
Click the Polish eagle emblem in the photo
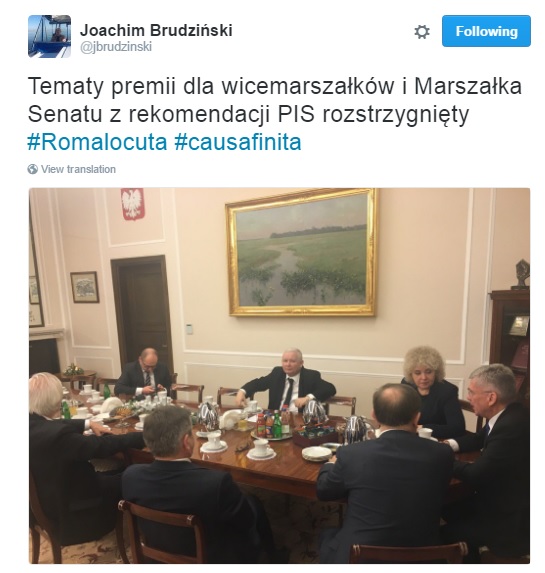click(x=133, y=204)
